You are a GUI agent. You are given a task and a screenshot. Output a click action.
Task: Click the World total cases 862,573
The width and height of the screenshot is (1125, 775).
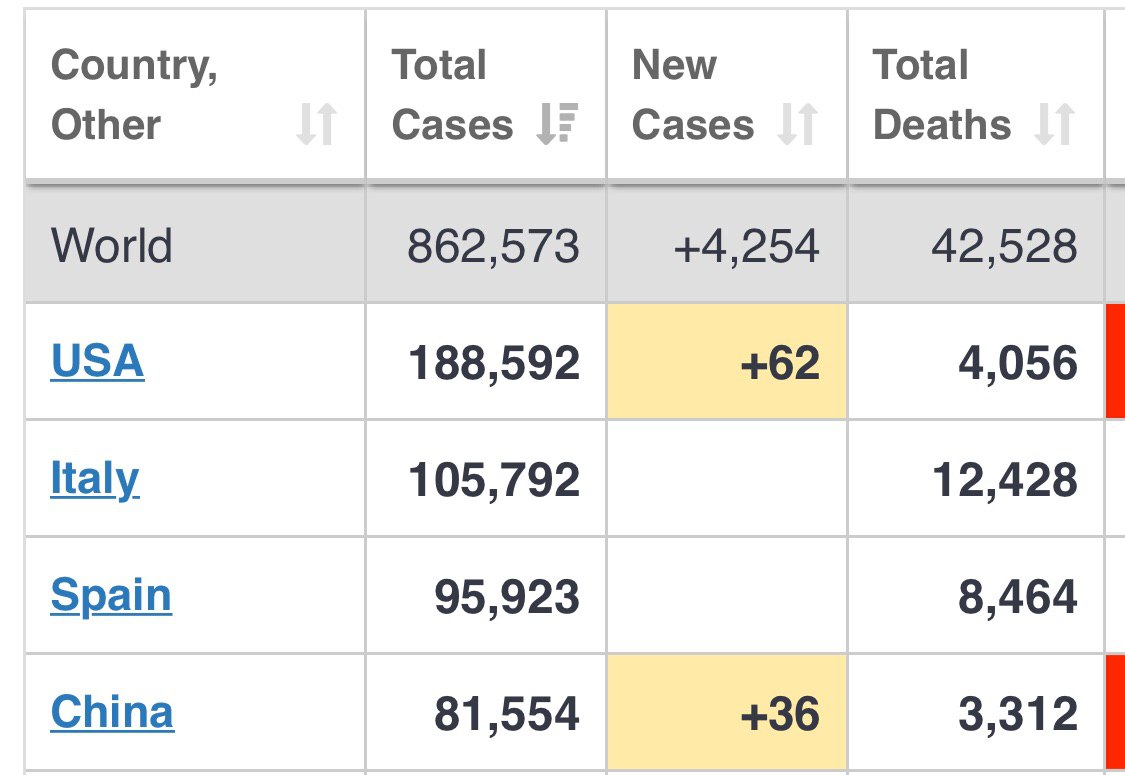[x=493, y=246]
